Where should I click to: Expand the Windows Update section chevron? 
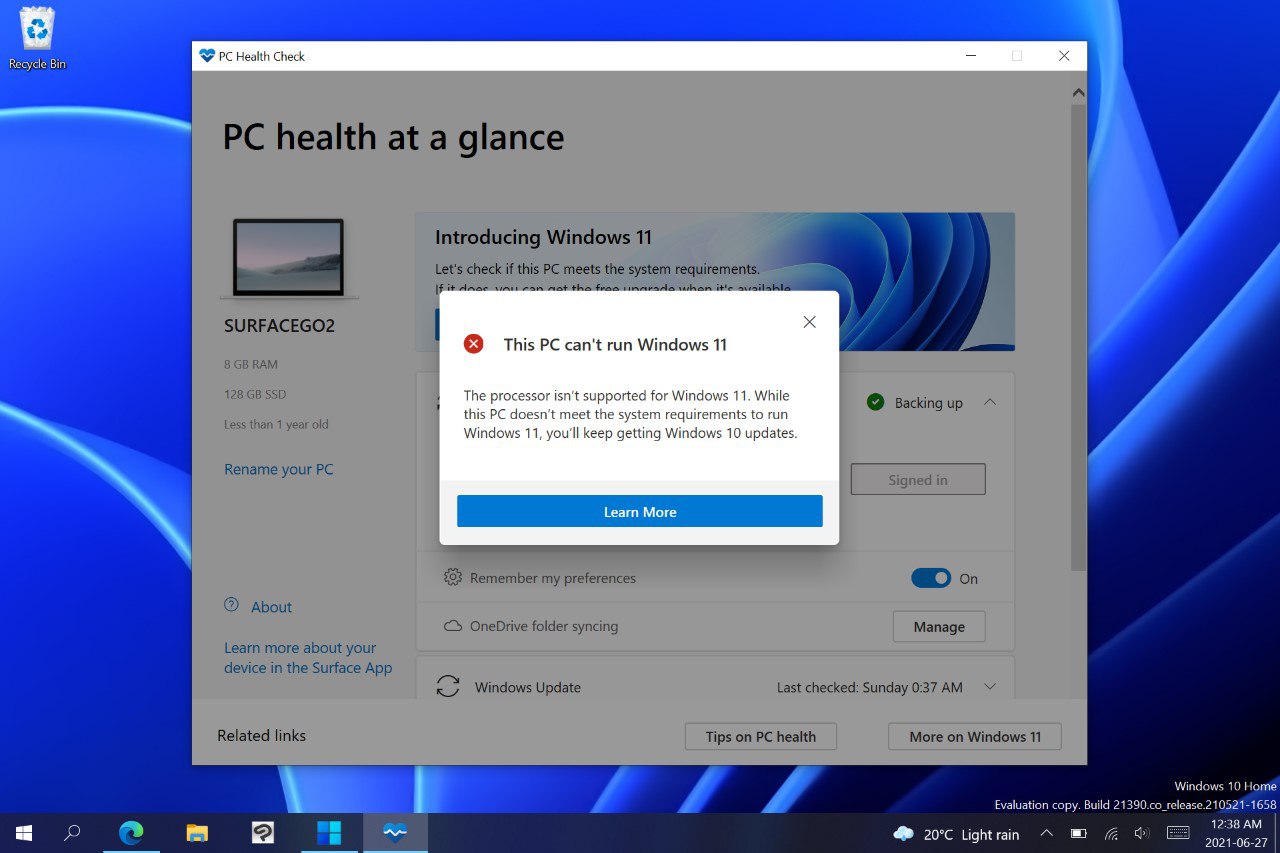tap(990, 687)
